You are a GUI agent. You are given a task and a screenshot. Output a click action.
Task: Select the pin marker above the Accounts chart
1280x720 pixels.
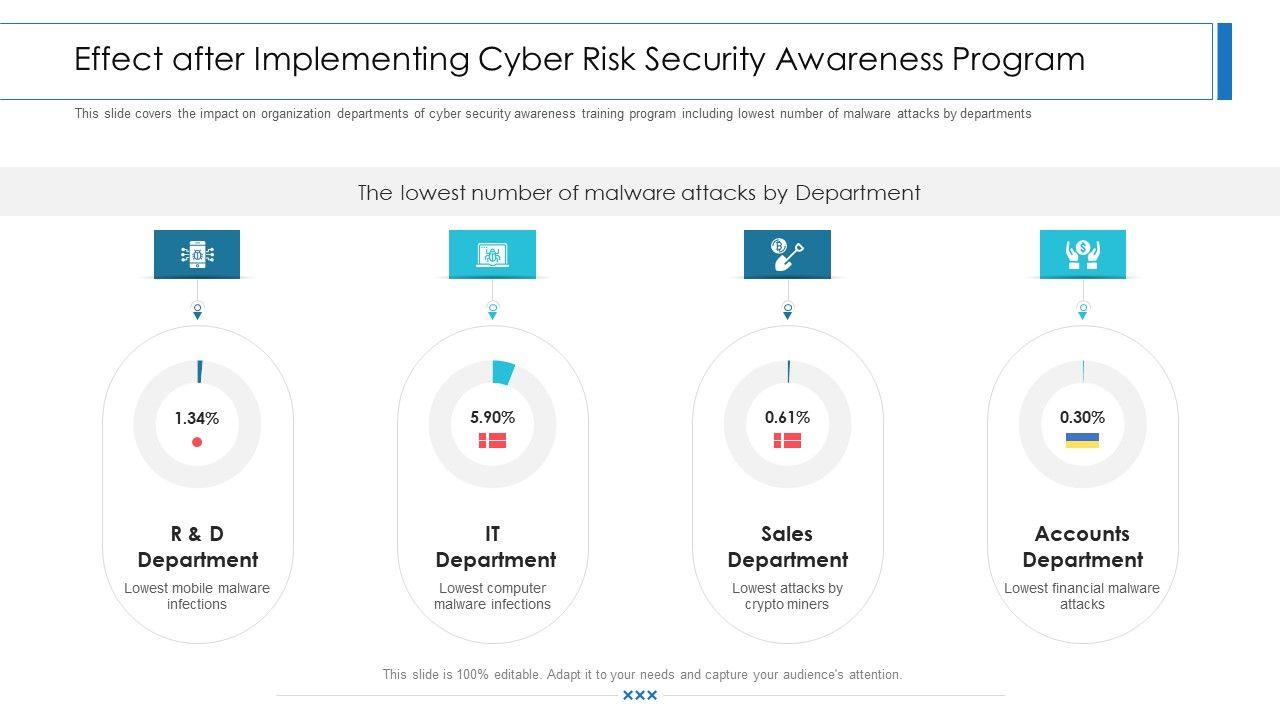click(1082, 310)
